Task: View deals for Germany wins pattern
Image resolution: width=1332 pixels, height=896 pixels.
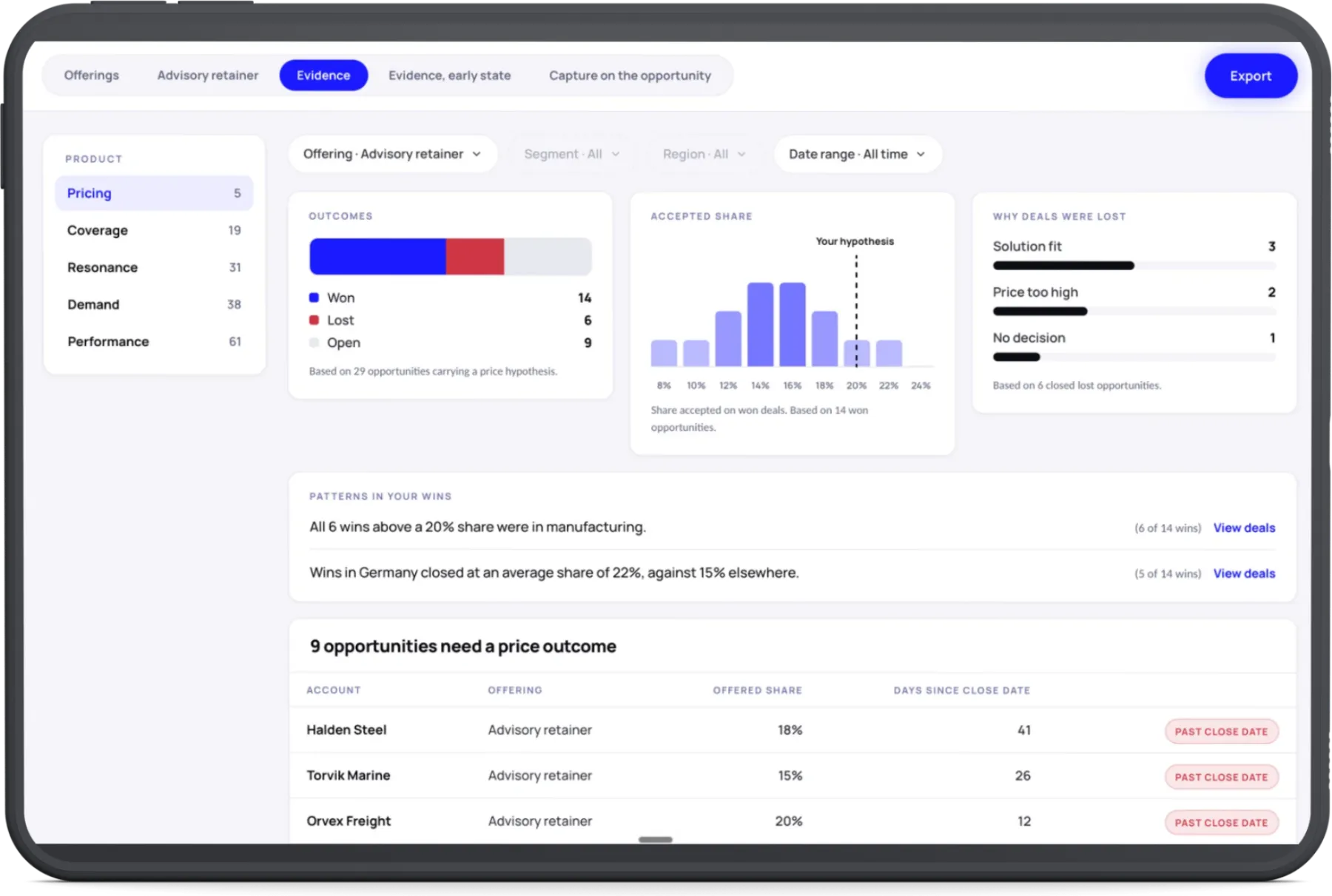Action: coord(1244,573)
